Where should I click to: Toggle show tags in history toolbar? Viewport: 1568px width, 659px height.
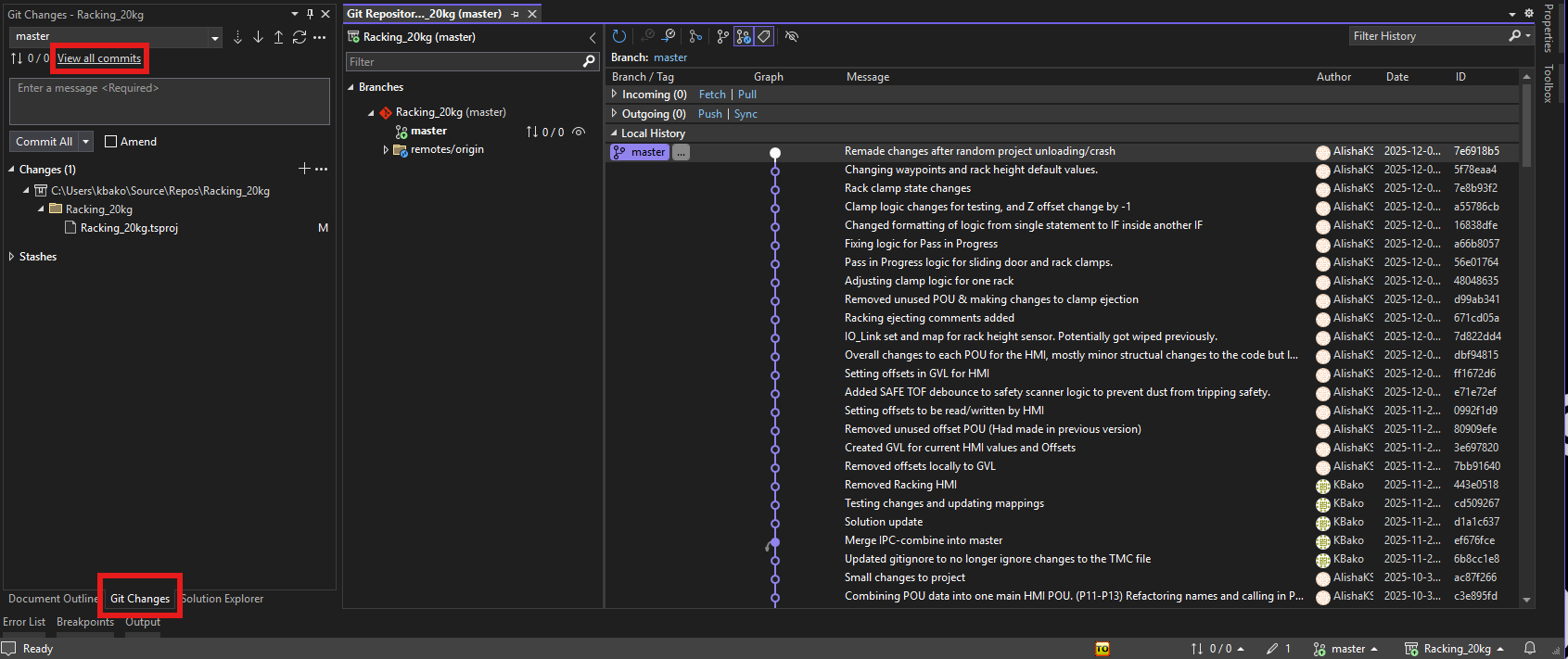[x=764, y=36]
